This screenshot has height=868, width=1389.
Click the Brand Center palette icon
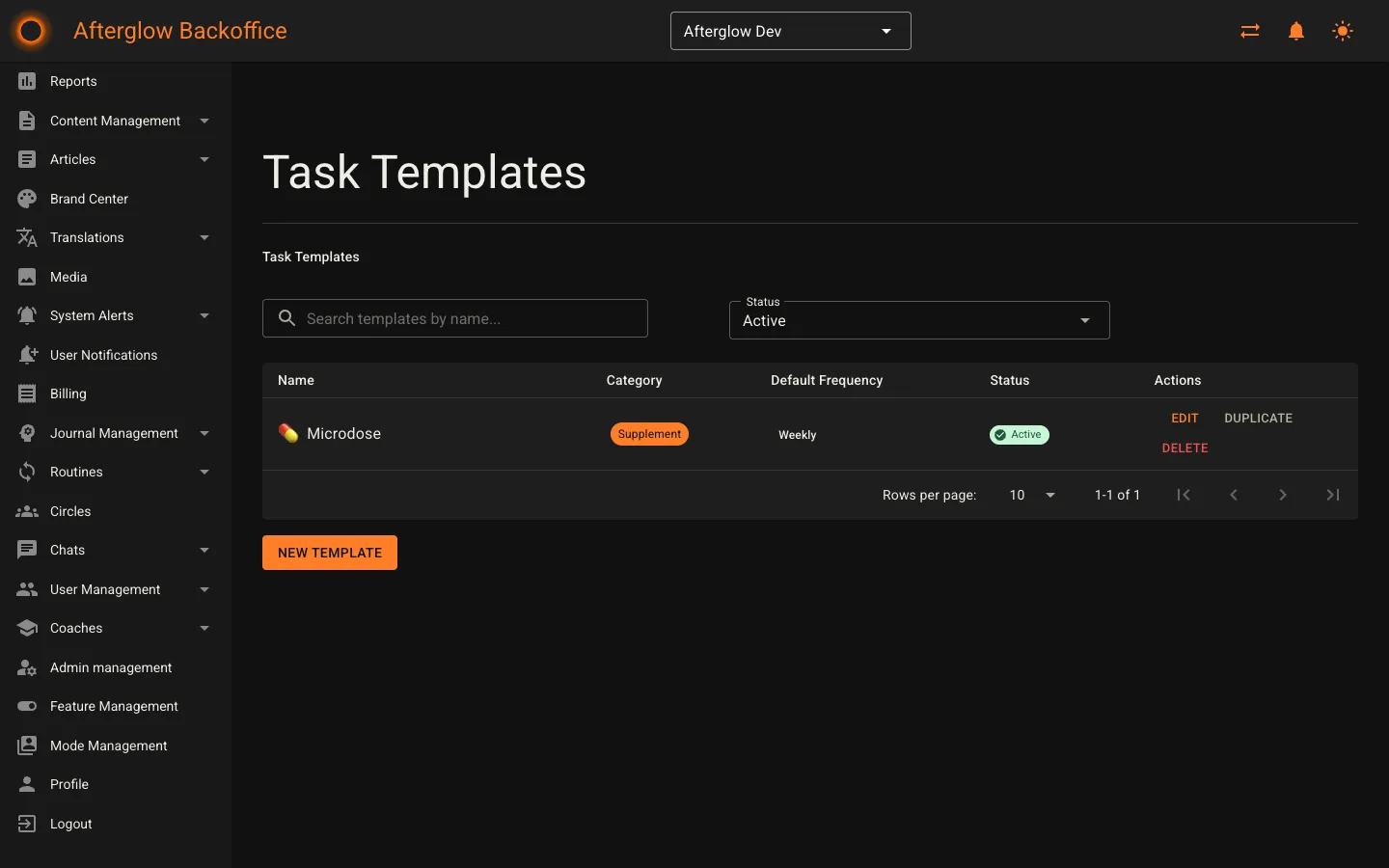tap(28, 199)
